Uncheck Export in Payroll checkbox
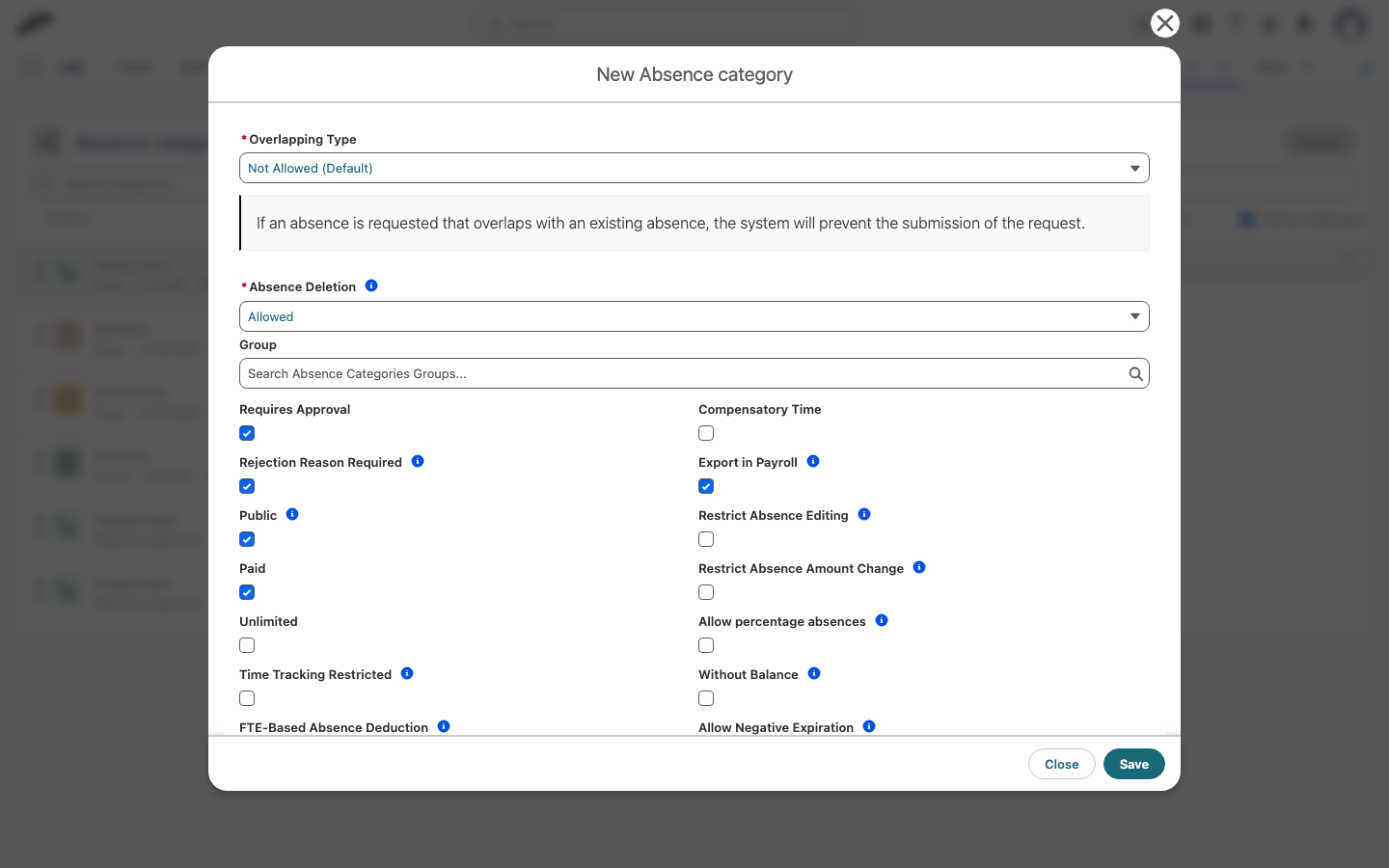Viewport: 1389px width, 868px height. point(706,486)
